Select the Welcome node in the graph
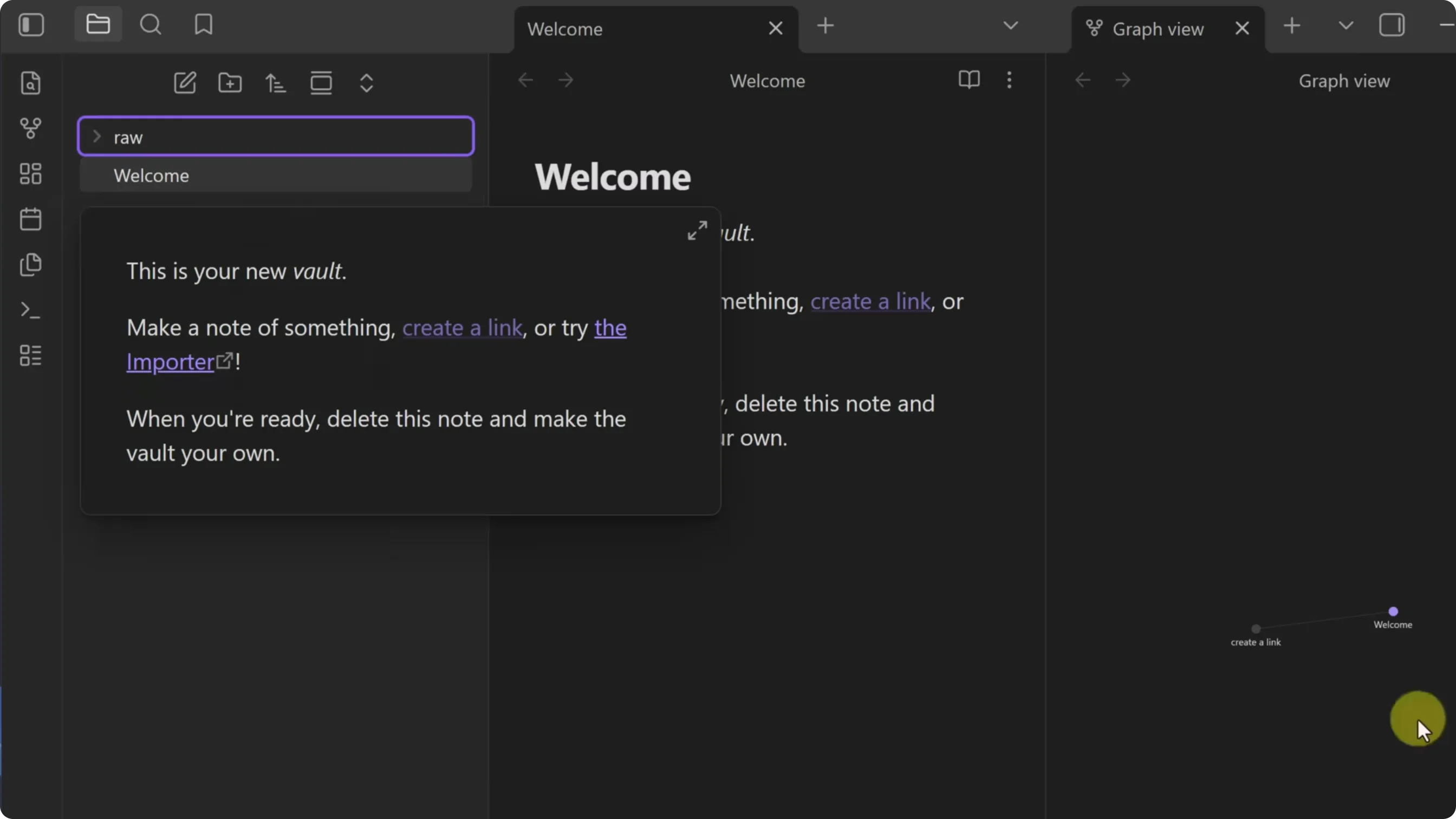 (x=1393, y=612)
